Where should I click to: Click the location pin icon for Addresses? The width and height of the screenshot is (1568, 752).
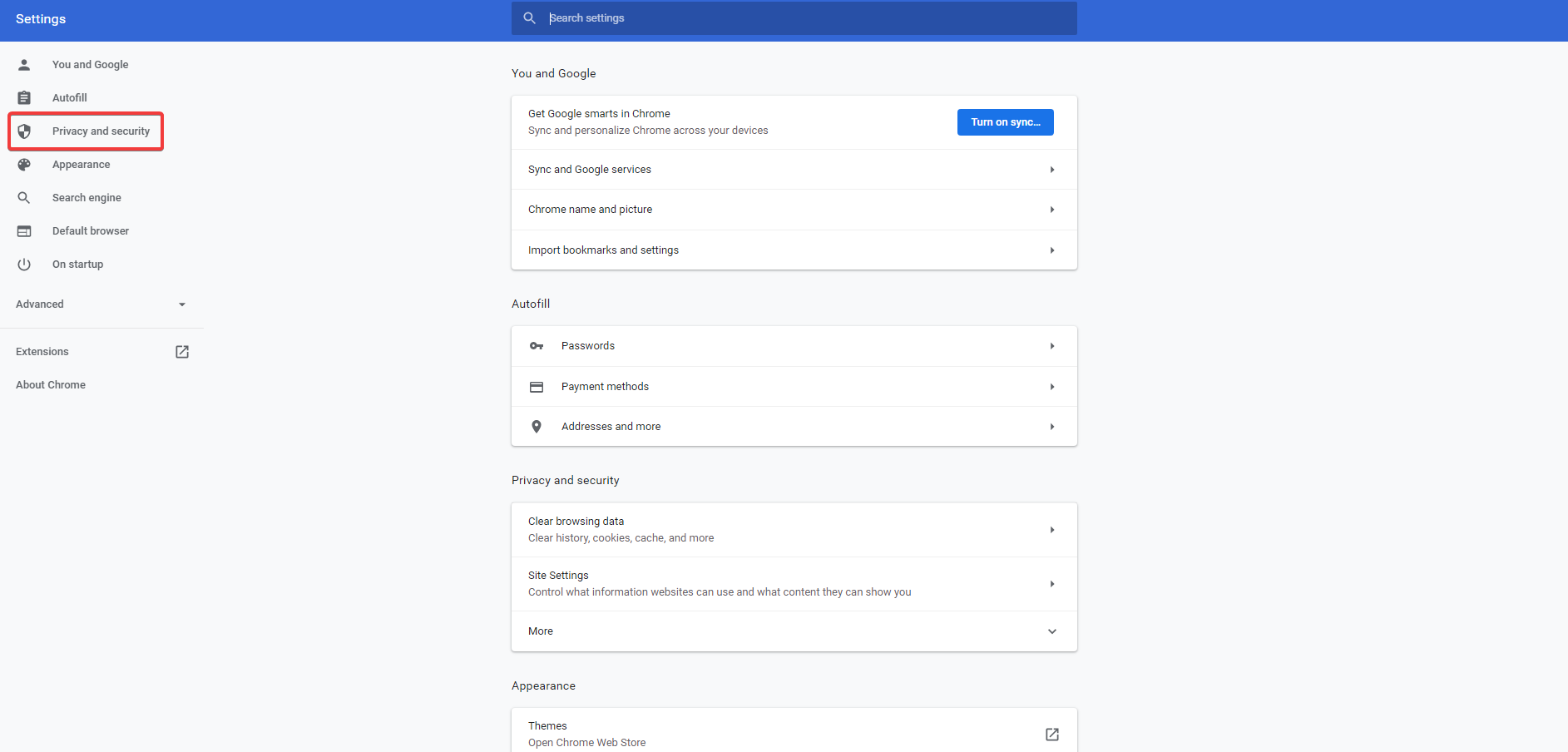pos(537,427)
